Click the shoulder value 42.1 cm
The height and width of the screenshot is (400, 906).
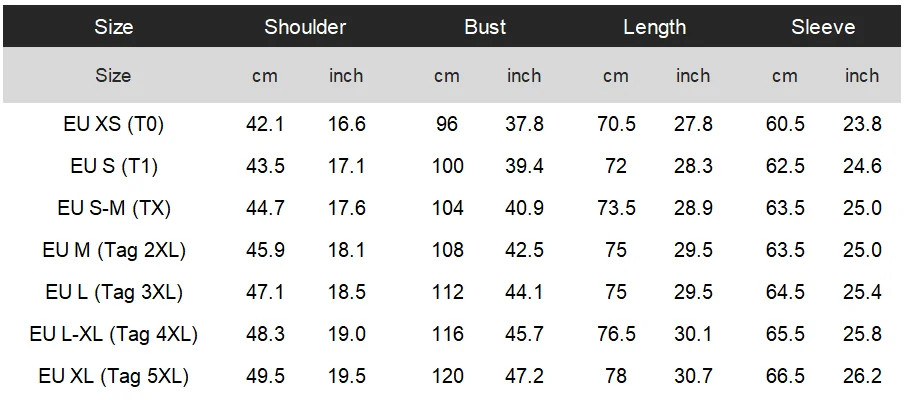[x=265, y=124]
